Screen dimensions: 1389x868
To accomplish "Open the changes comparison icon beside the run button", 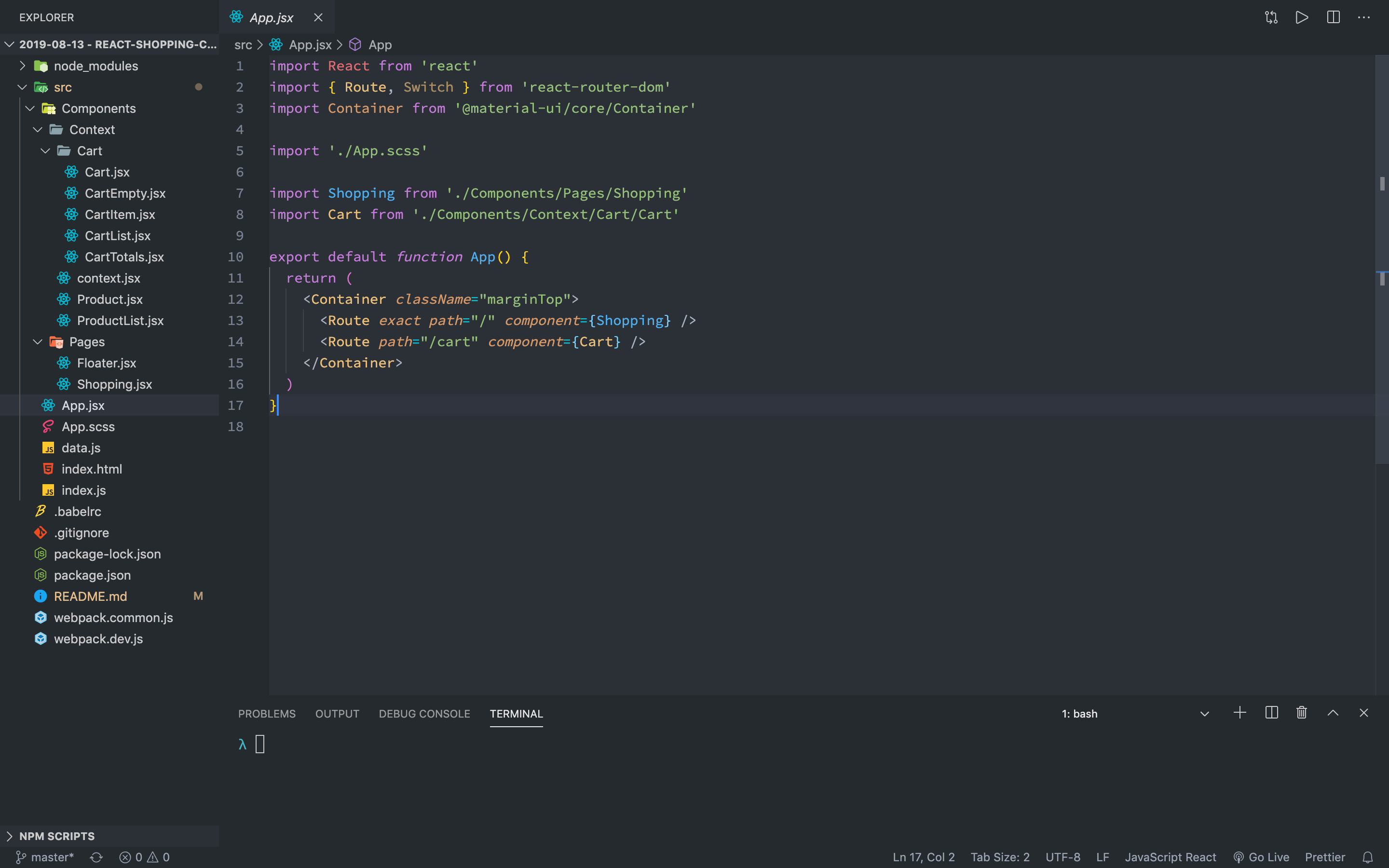I will pos(1271,17).
